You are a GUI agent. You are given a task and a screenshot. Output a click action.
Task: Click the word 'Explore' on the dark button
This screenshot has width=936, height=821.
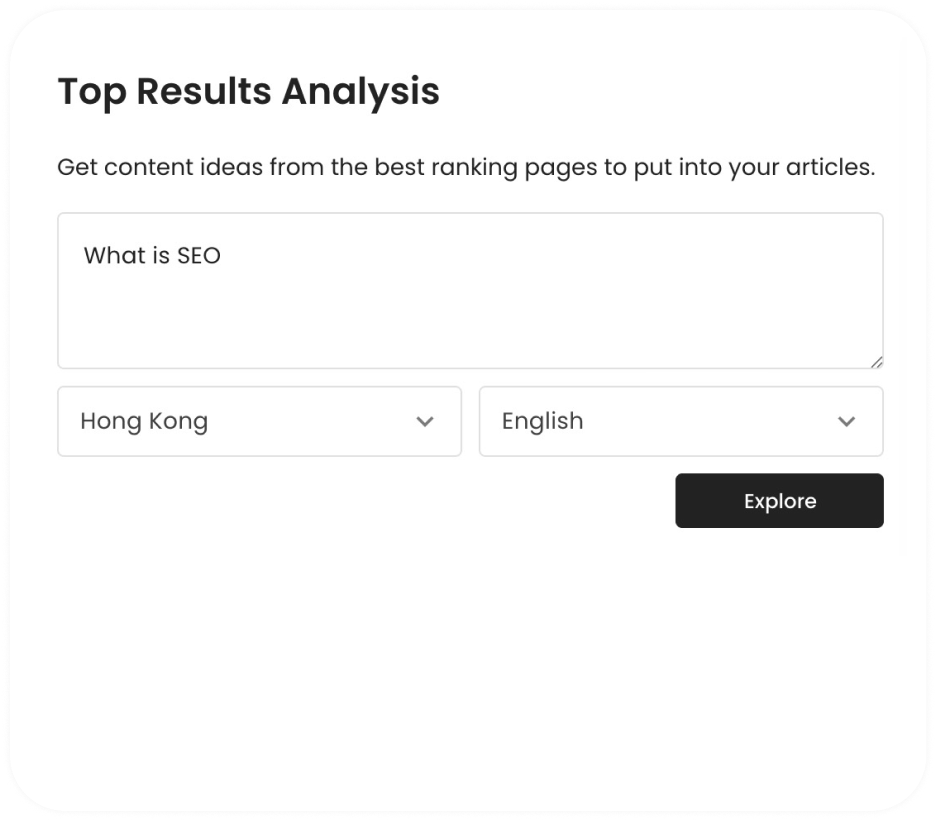pos(780,501)
